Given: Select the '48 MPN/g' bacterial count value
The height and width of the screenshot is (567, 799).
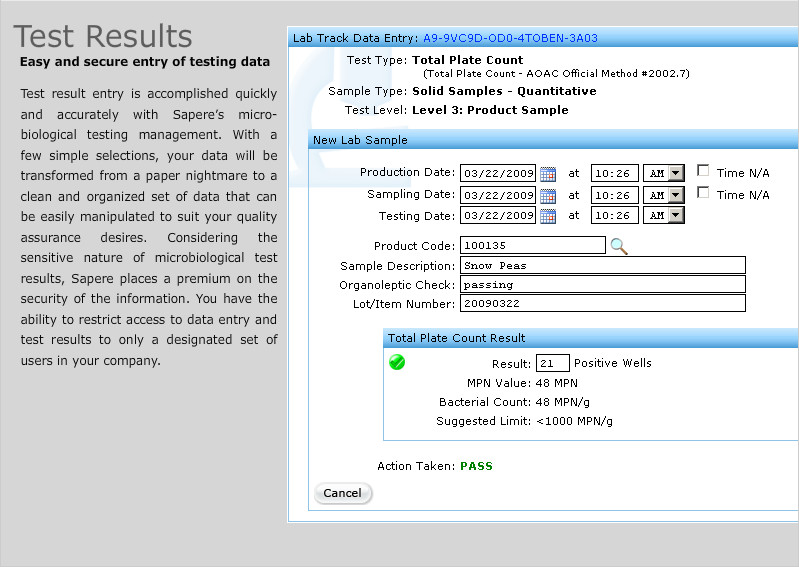Looking at the screenshot, I should coord(563,402).
